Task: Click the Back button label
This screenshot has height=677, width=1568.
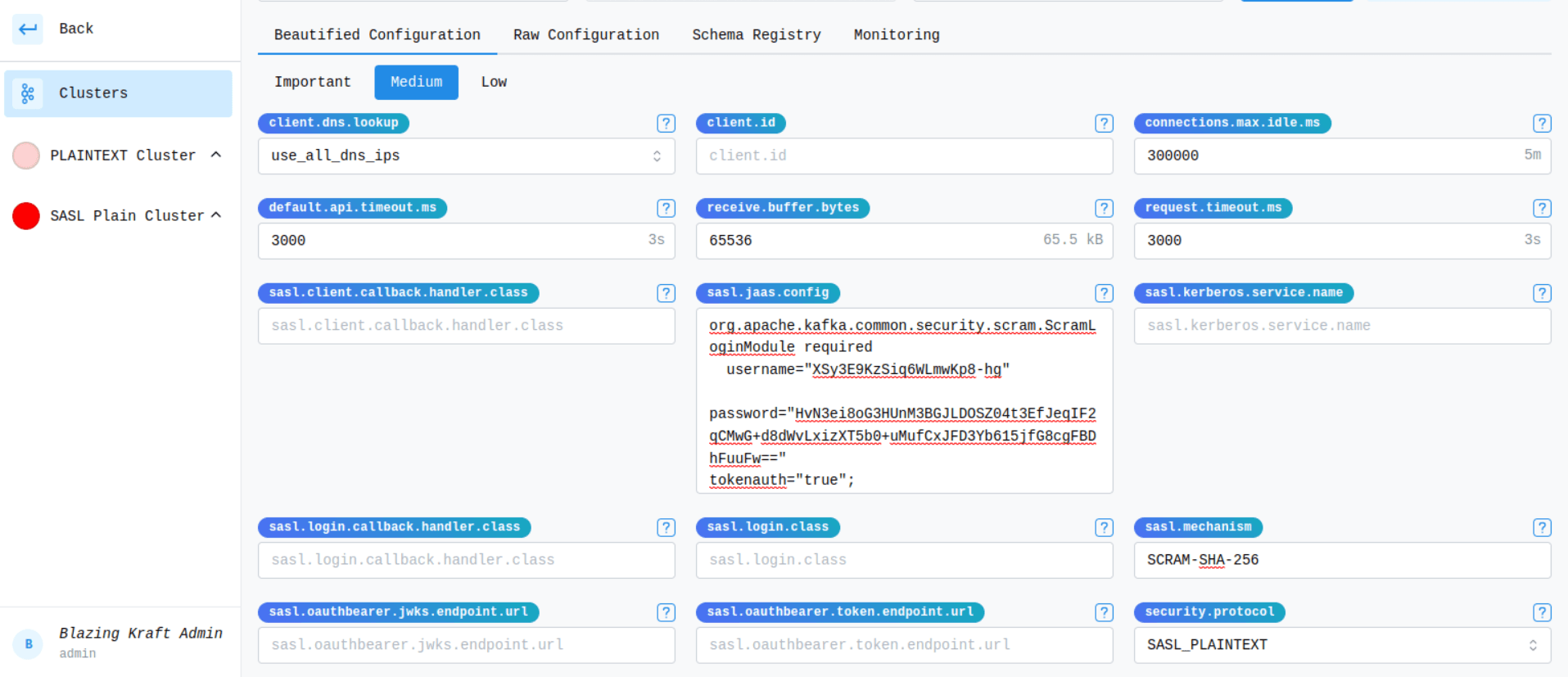Action: (x=76, y=29)
